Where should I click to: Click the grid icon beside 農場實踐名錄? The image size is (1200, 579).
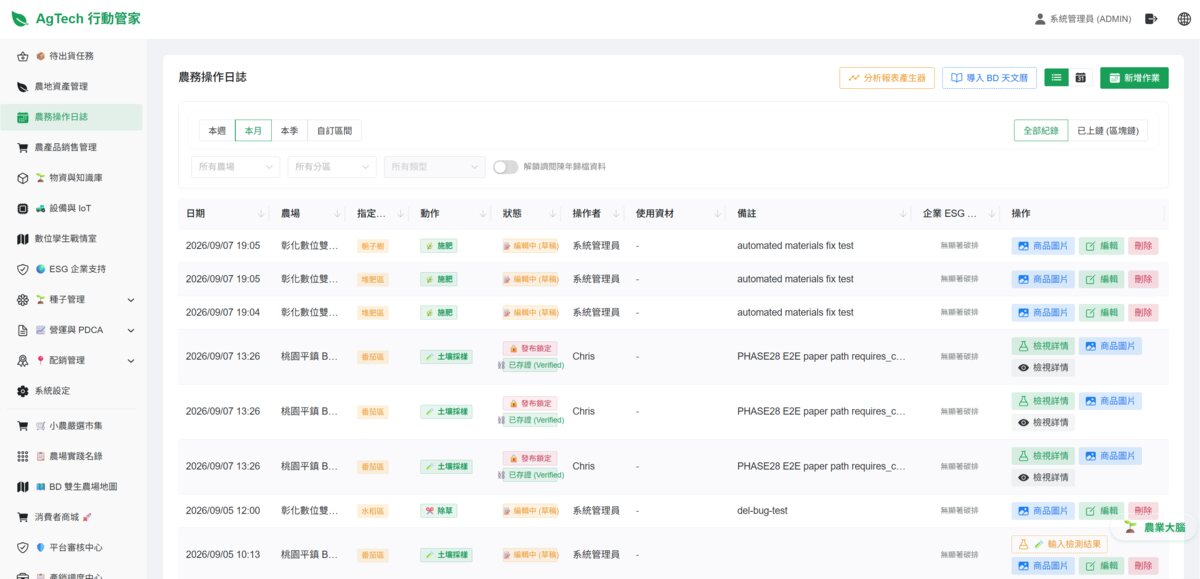pos(23,456)
